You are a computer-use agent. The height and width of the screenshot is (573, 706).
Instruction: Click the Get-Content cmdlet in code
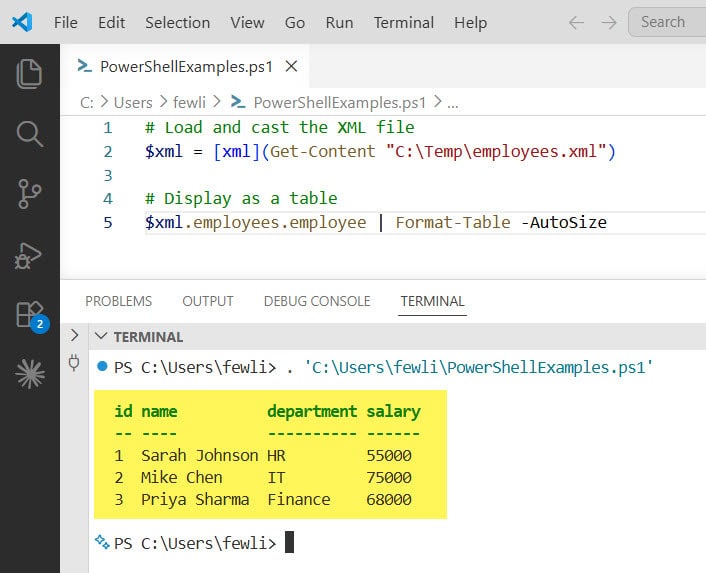coord(322,151)
